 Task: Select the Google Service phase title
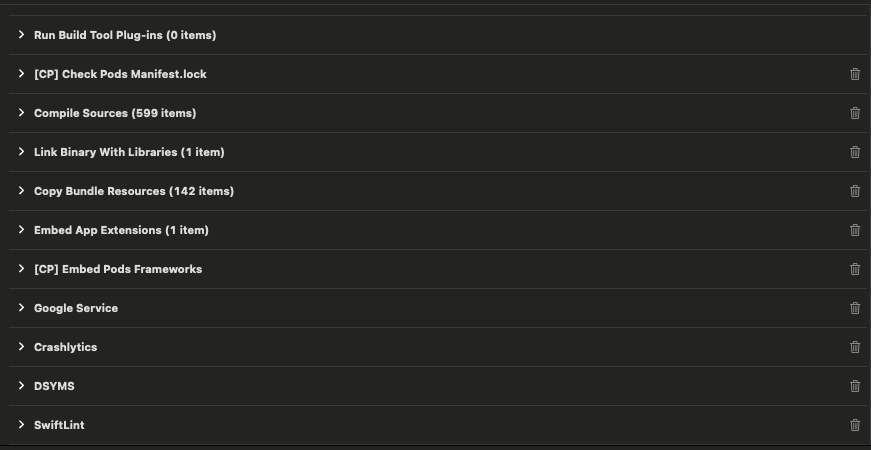tap(76, 308)
